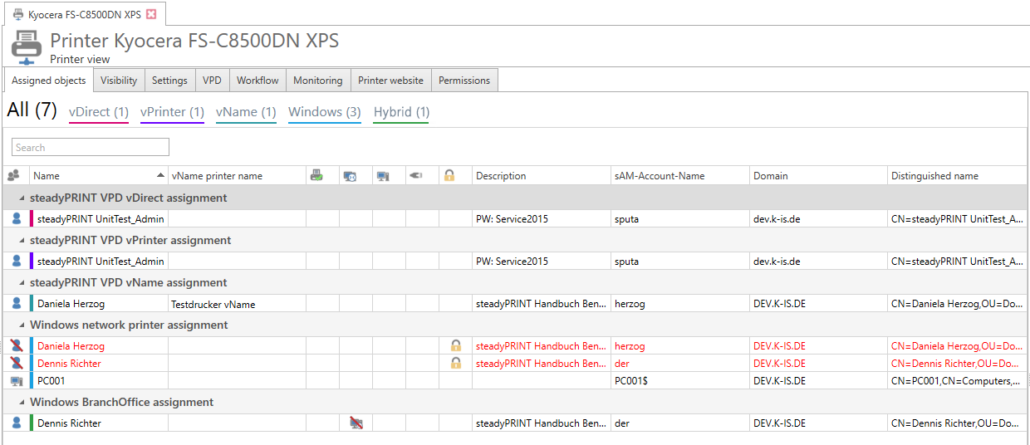Filter by Hybrid (1)
This screenshot has height=445, width=1030.
click(401, 112)
